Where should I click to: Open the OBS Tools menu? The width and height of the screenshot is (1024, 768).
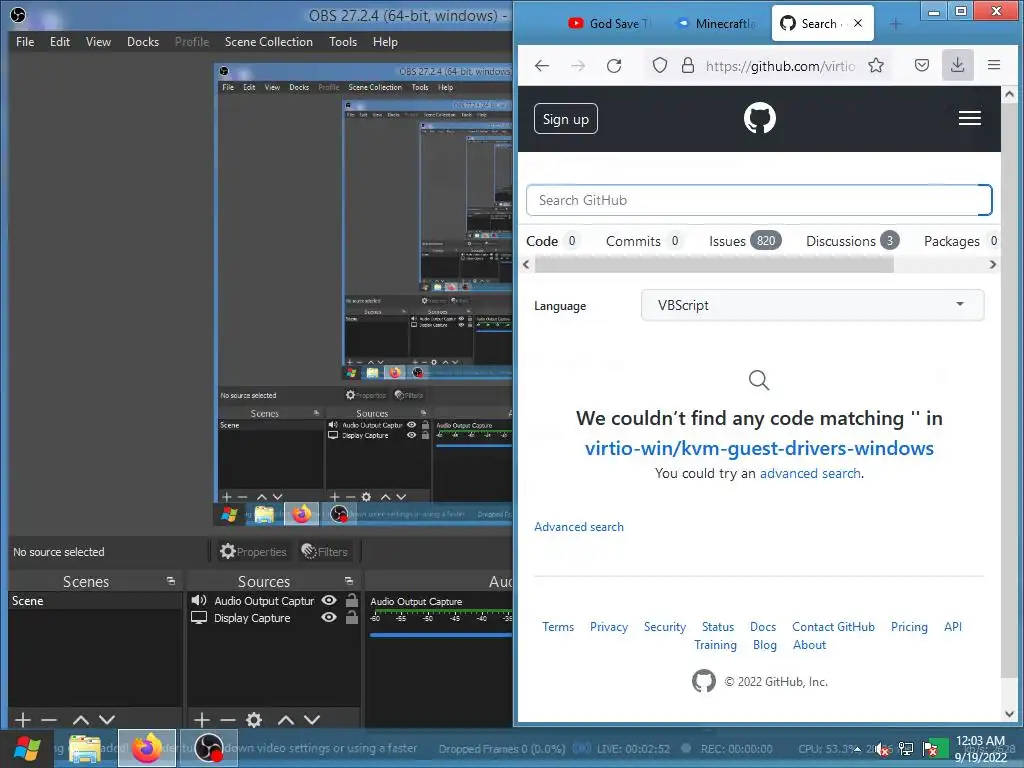343,42
